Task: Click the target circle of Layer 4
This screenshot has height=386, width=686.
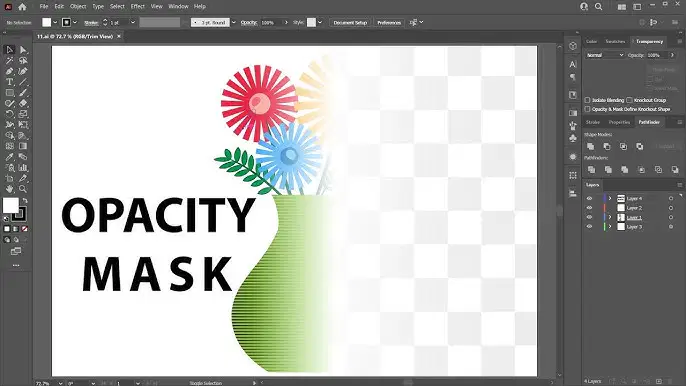Action: point(671,199)
